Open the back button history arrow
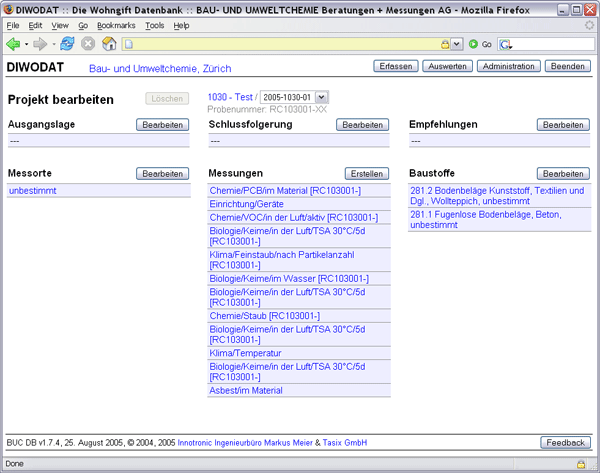 25,44
